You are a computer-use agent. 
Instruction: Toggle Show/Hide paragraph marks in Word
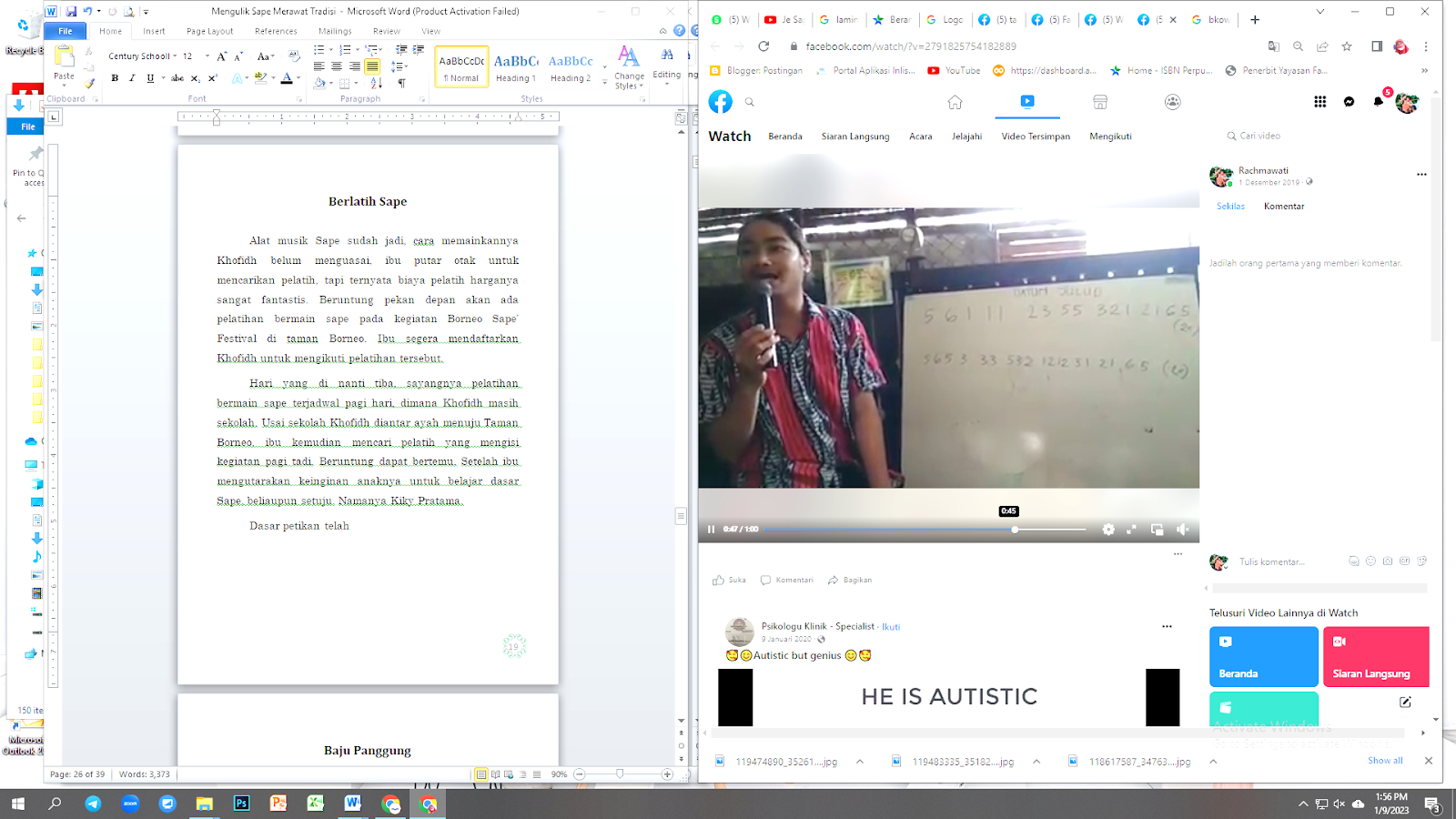401,83
